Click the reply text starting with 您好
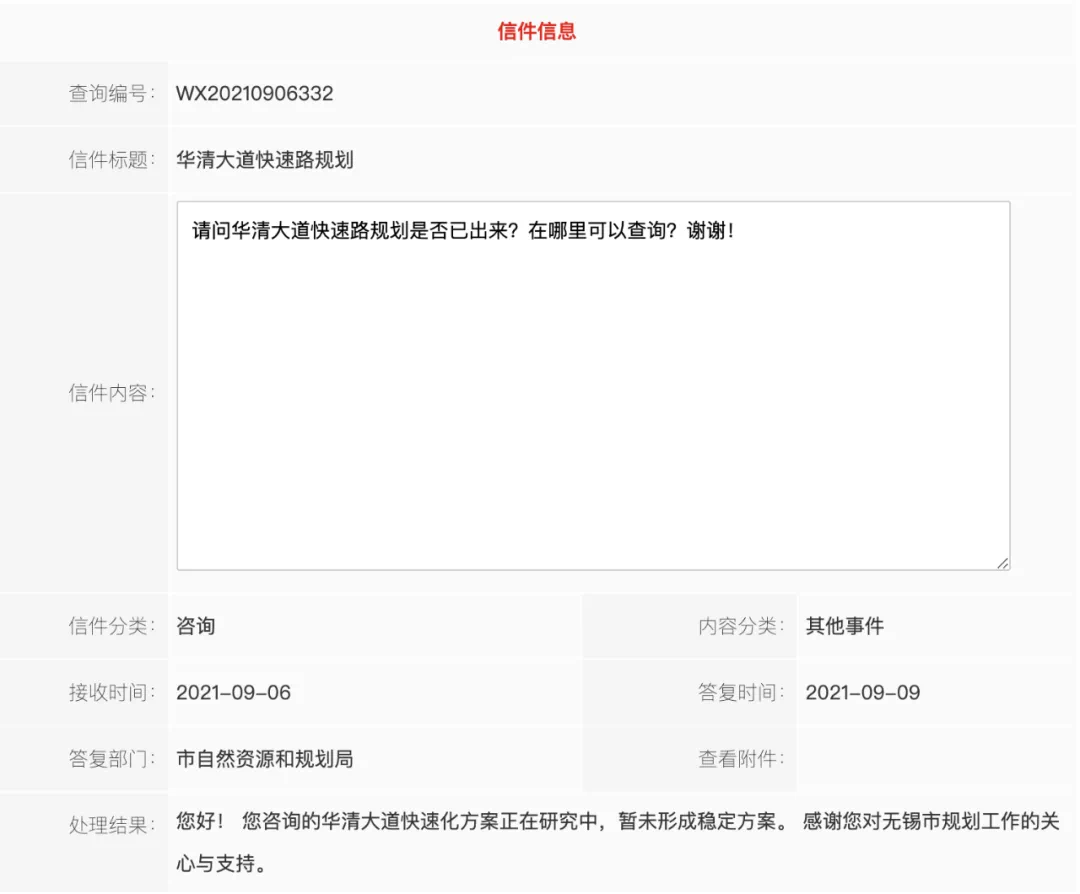Screen dimensions: 1080x894 click(617, 823)
